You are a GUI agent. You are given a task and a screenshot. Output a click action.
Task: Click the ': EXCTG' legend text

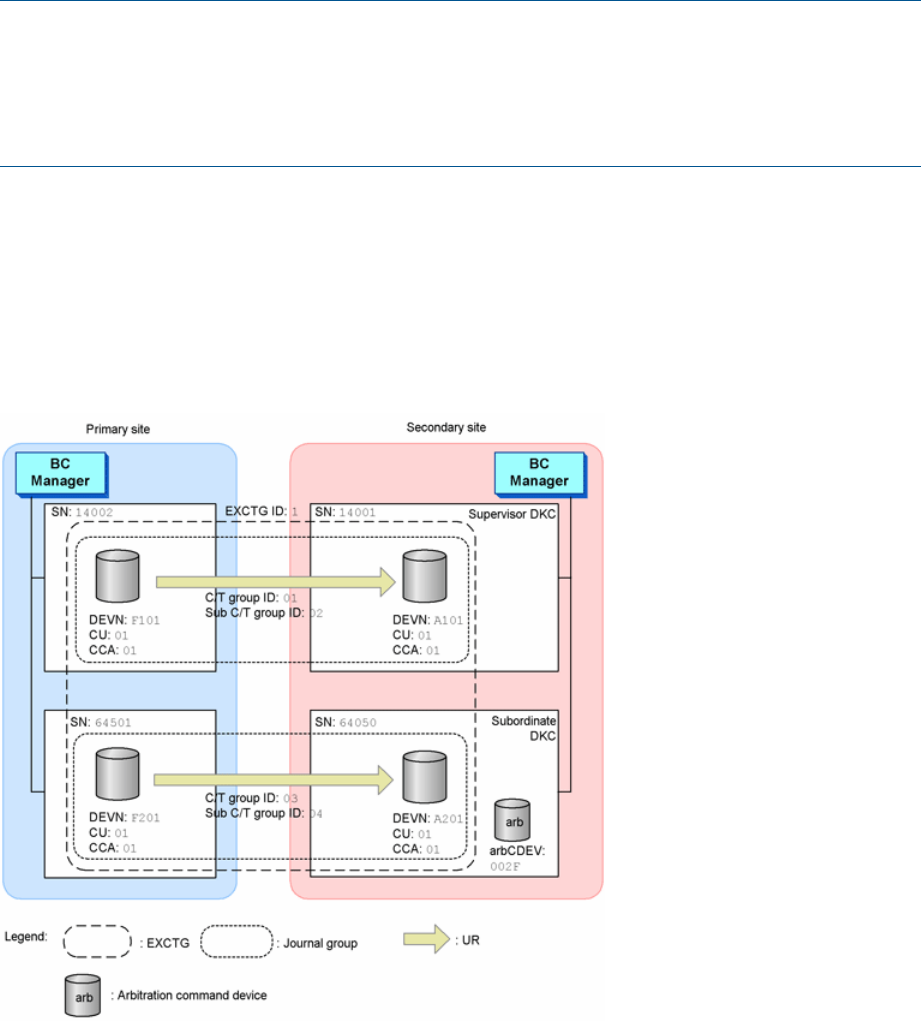click(165, 943)
